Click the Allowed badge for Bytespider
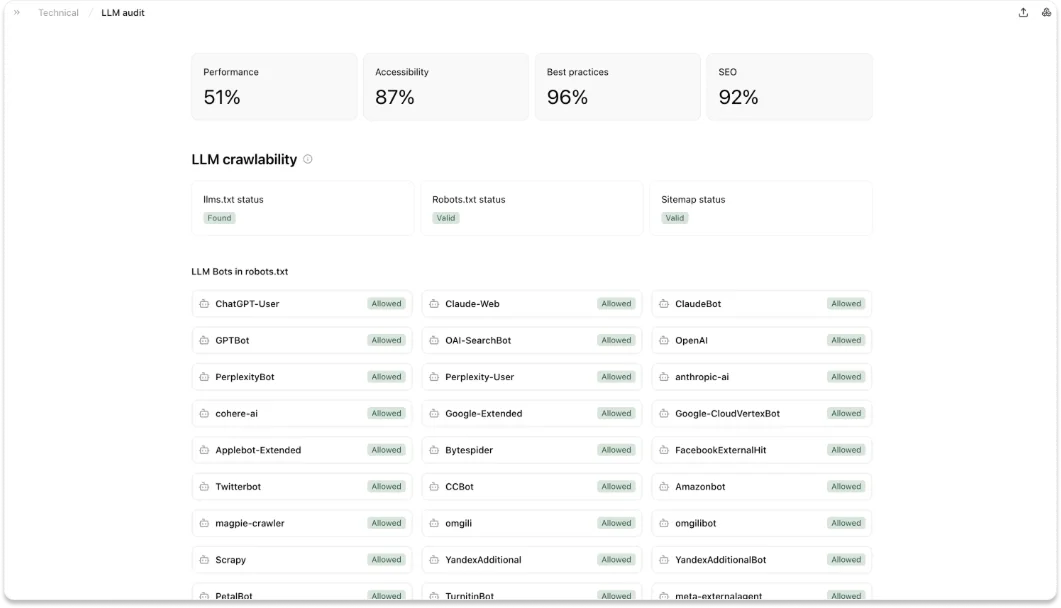1061x608 pixels. 616,450
